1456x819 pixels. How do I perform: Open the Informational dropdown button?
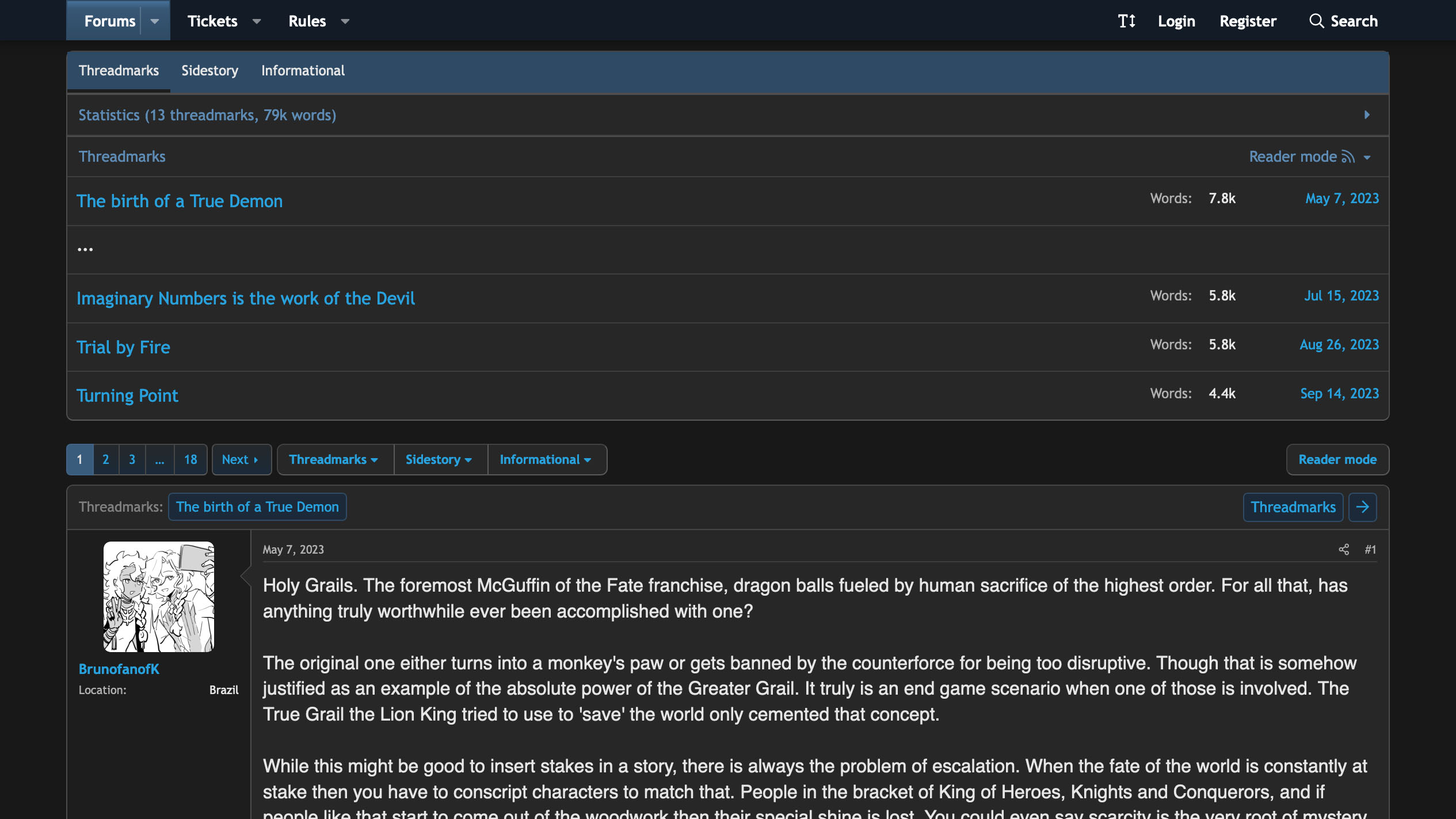[x=546, y=459]
